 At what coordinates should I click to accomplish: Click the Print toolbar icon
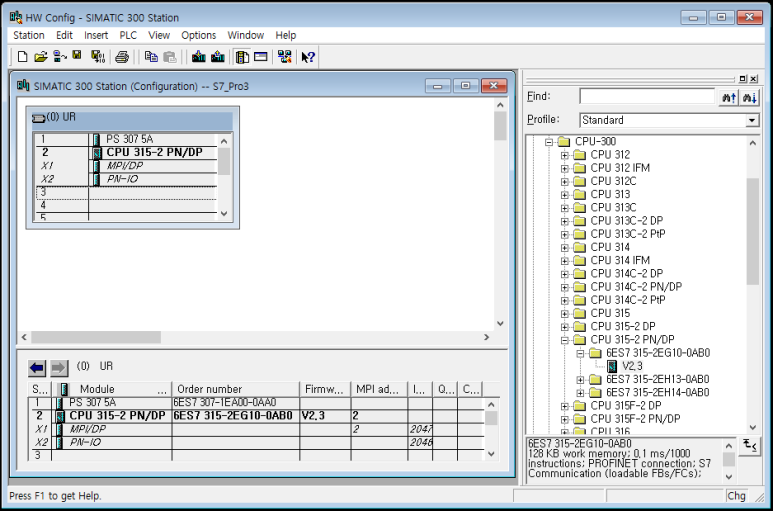coord(122,57)
